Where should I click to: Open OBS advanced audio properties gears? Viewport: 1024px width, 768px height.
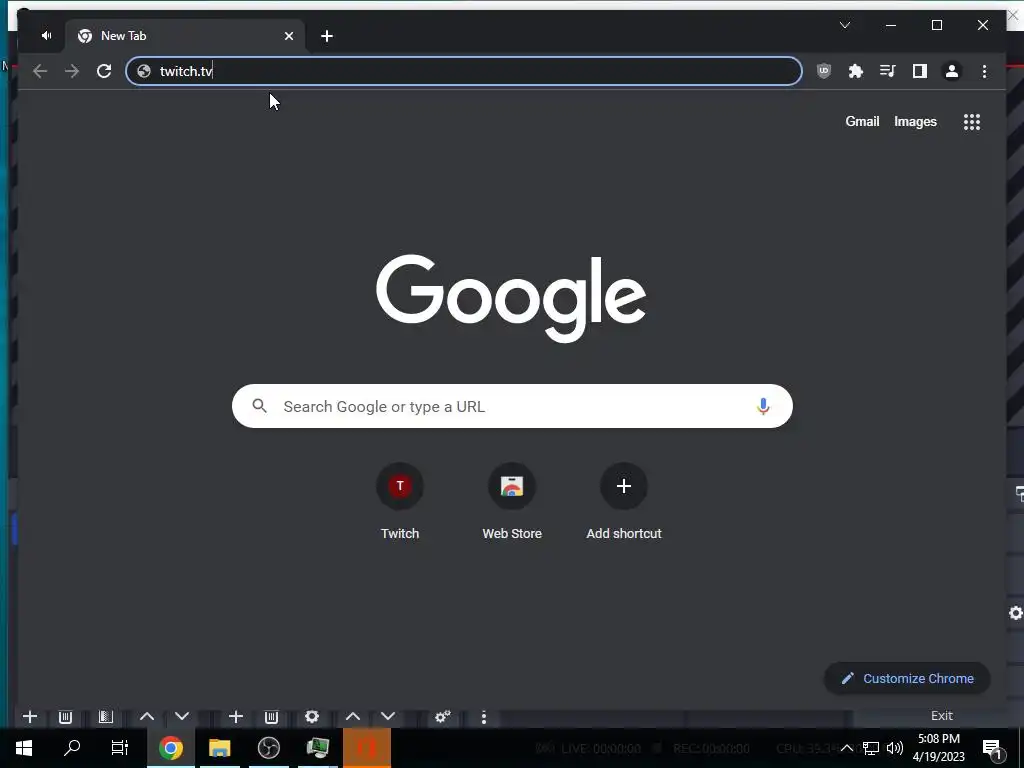coord(443,717)
